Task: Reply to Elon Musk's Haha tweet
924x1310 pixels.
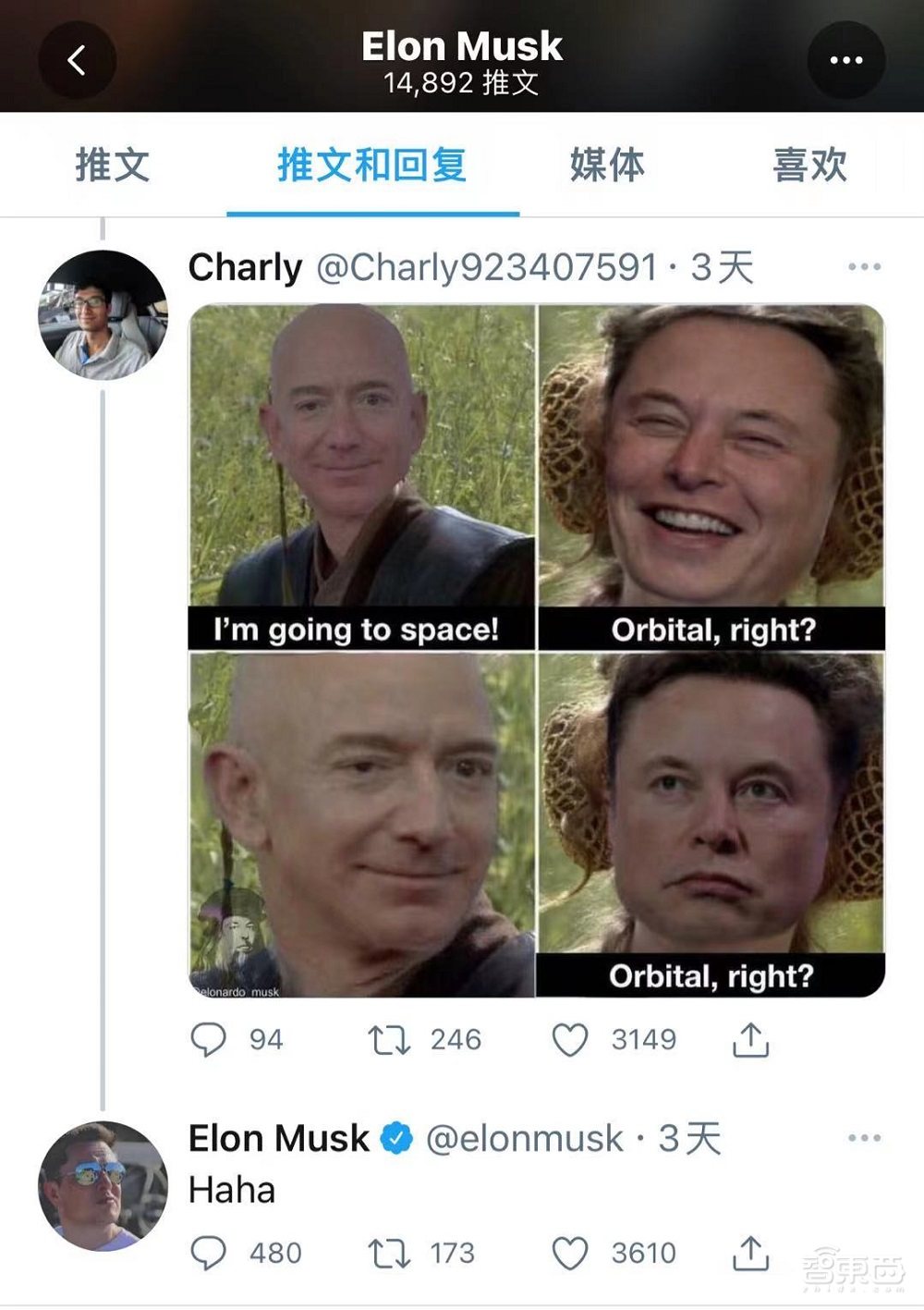Action: (x=208, y=1253)
